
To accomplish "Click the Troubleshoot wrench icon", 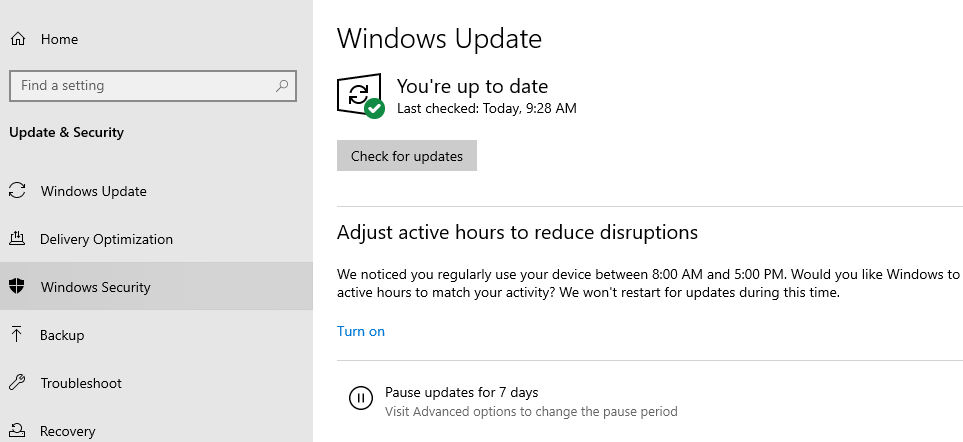I will pyautogui.click(x=17, y=382).
